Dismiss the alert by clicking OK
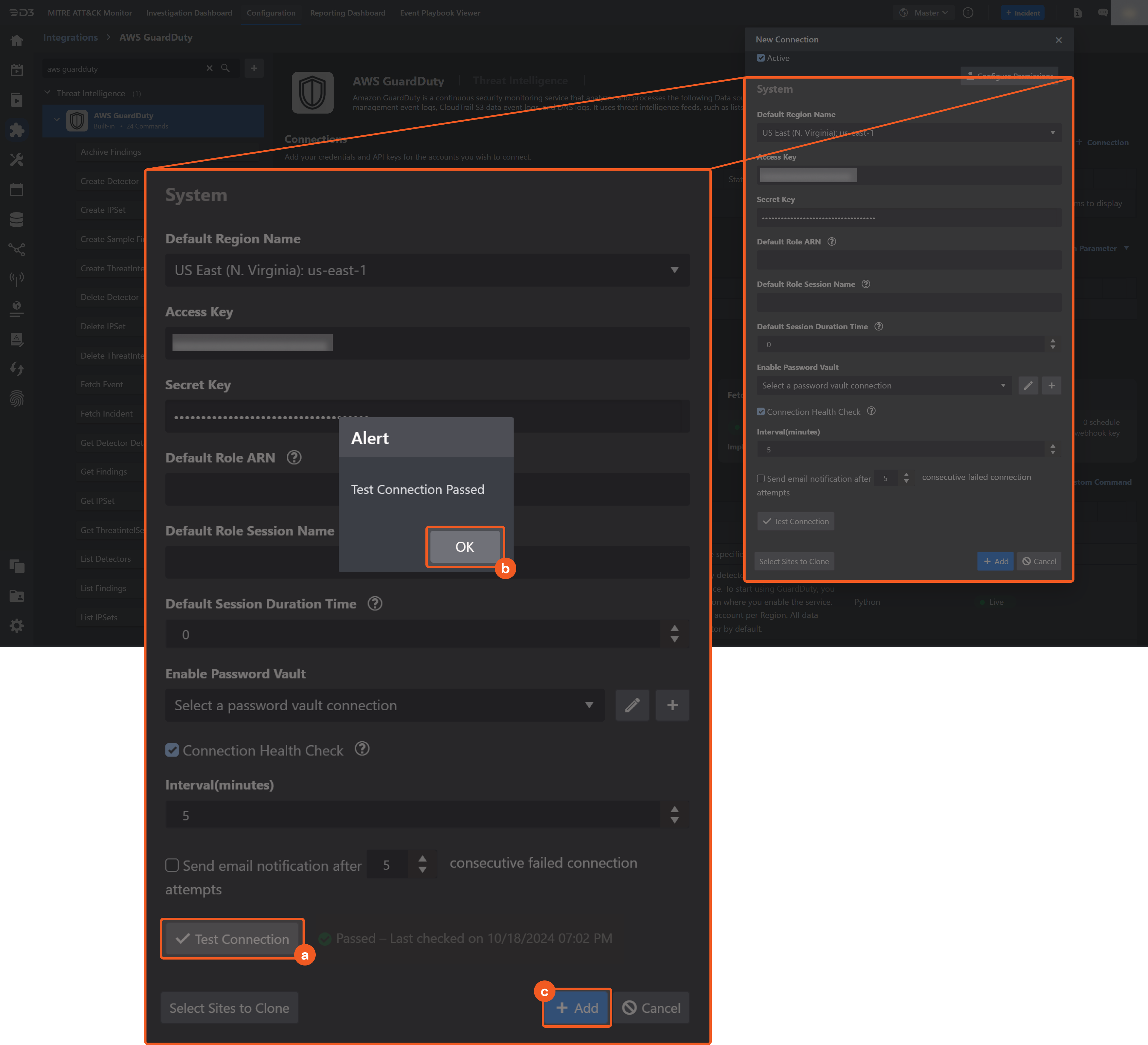 click(464, 546)
